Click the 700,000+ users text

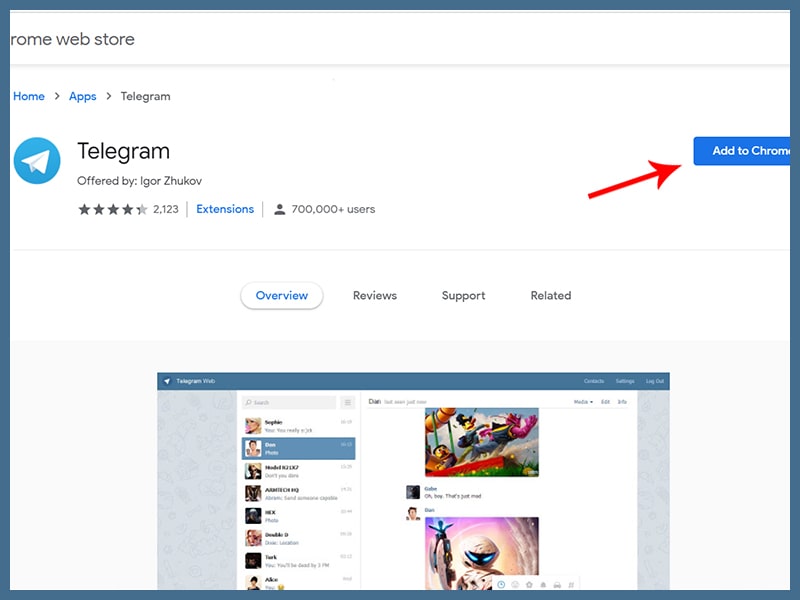[x=333, y=209]
